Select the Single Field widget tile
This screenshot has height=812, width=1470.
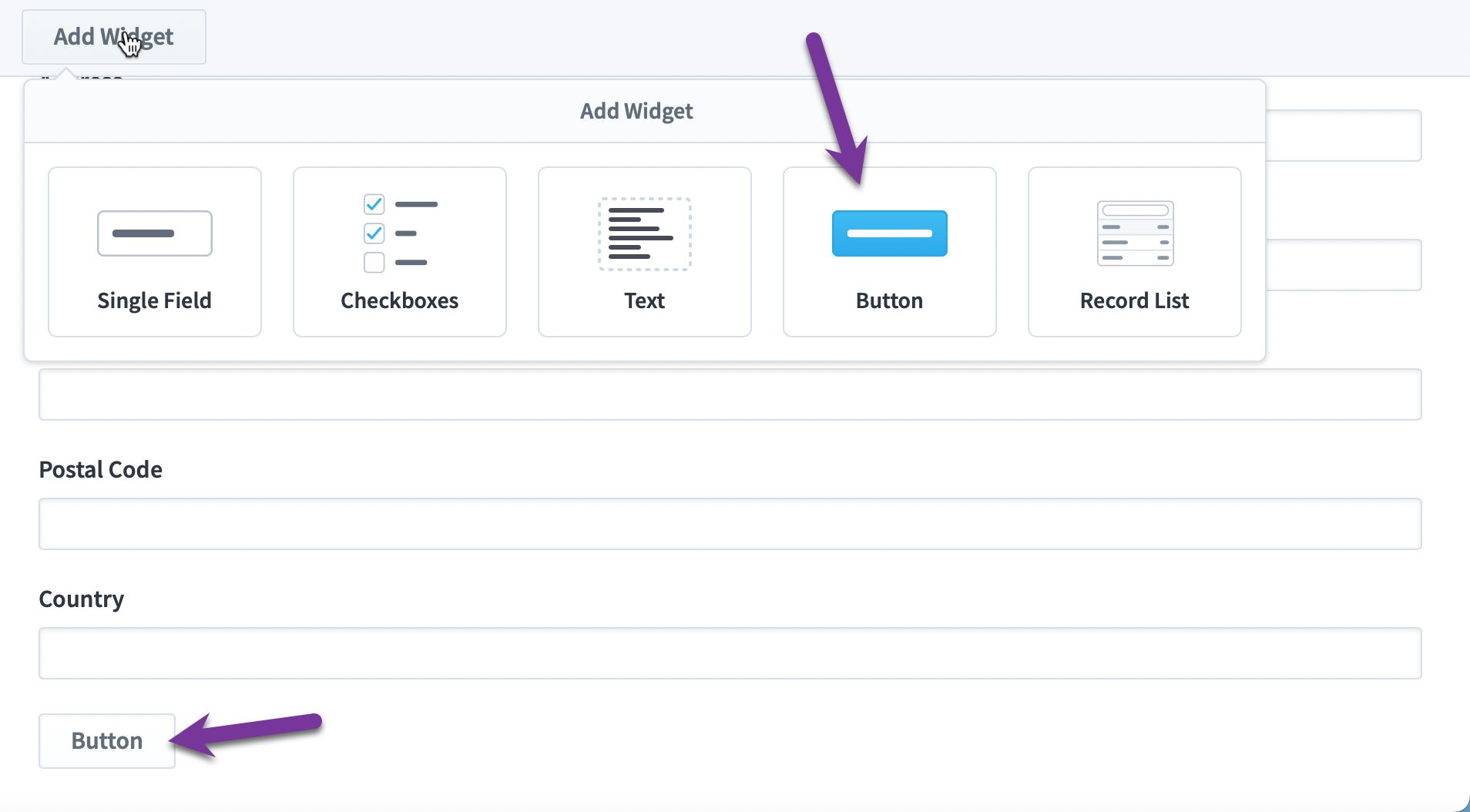tap(154, 252)
